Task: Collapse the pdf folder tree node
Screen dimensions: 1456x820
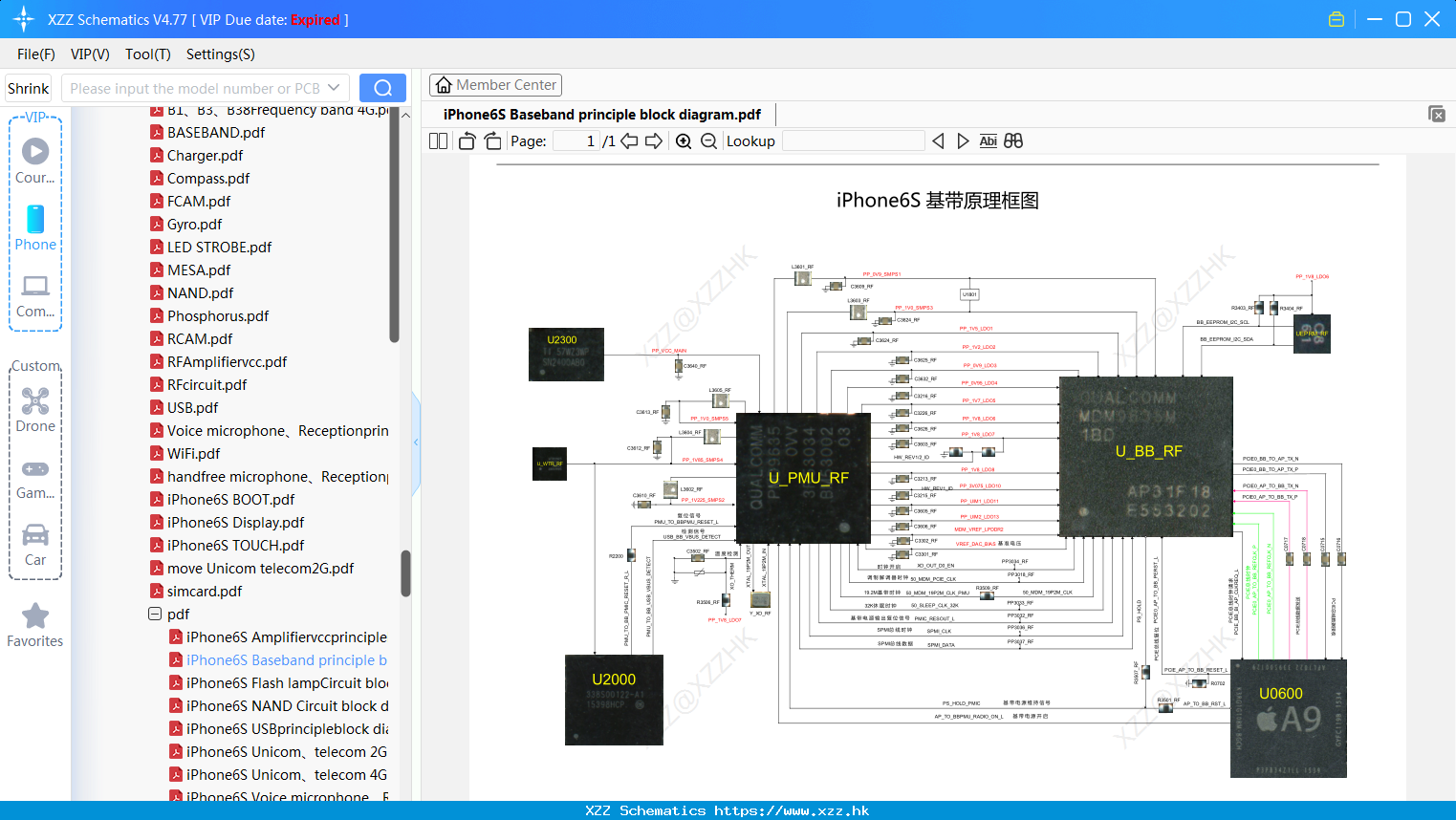Action: coord(155,614)
